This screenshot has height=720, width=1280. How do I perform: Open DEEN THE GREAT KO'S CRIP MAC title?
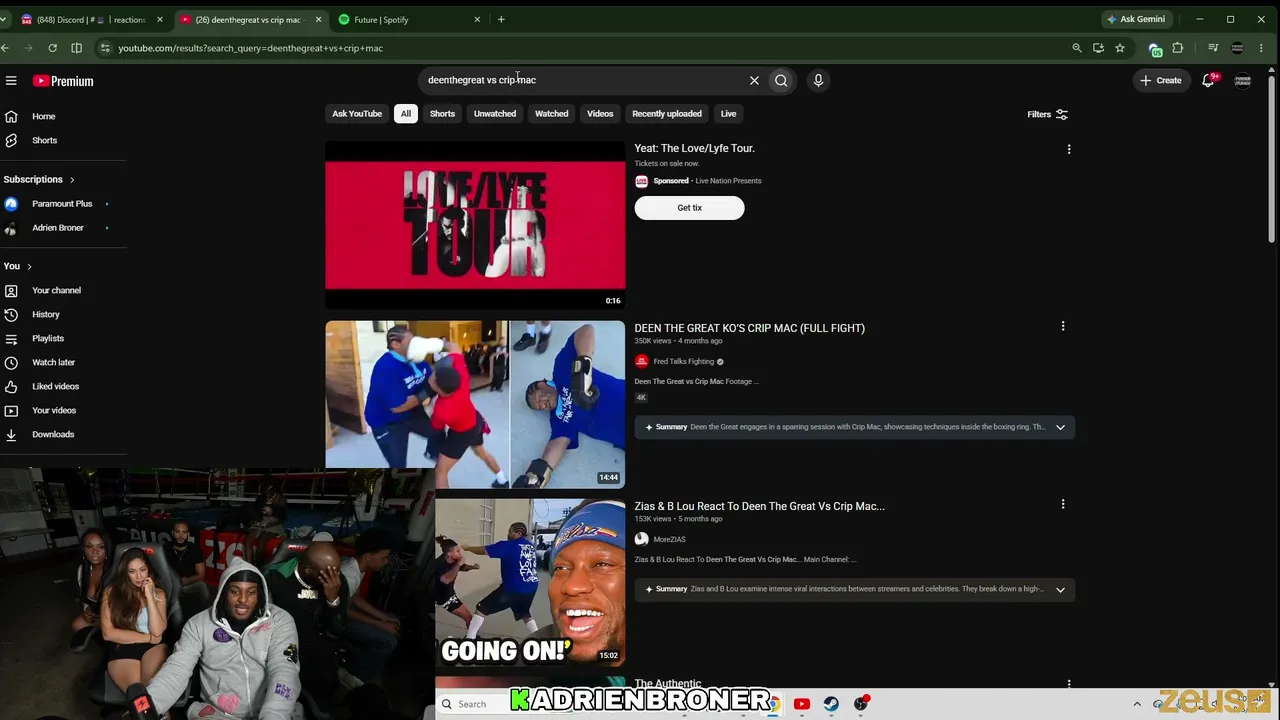(x=749, y=328)
